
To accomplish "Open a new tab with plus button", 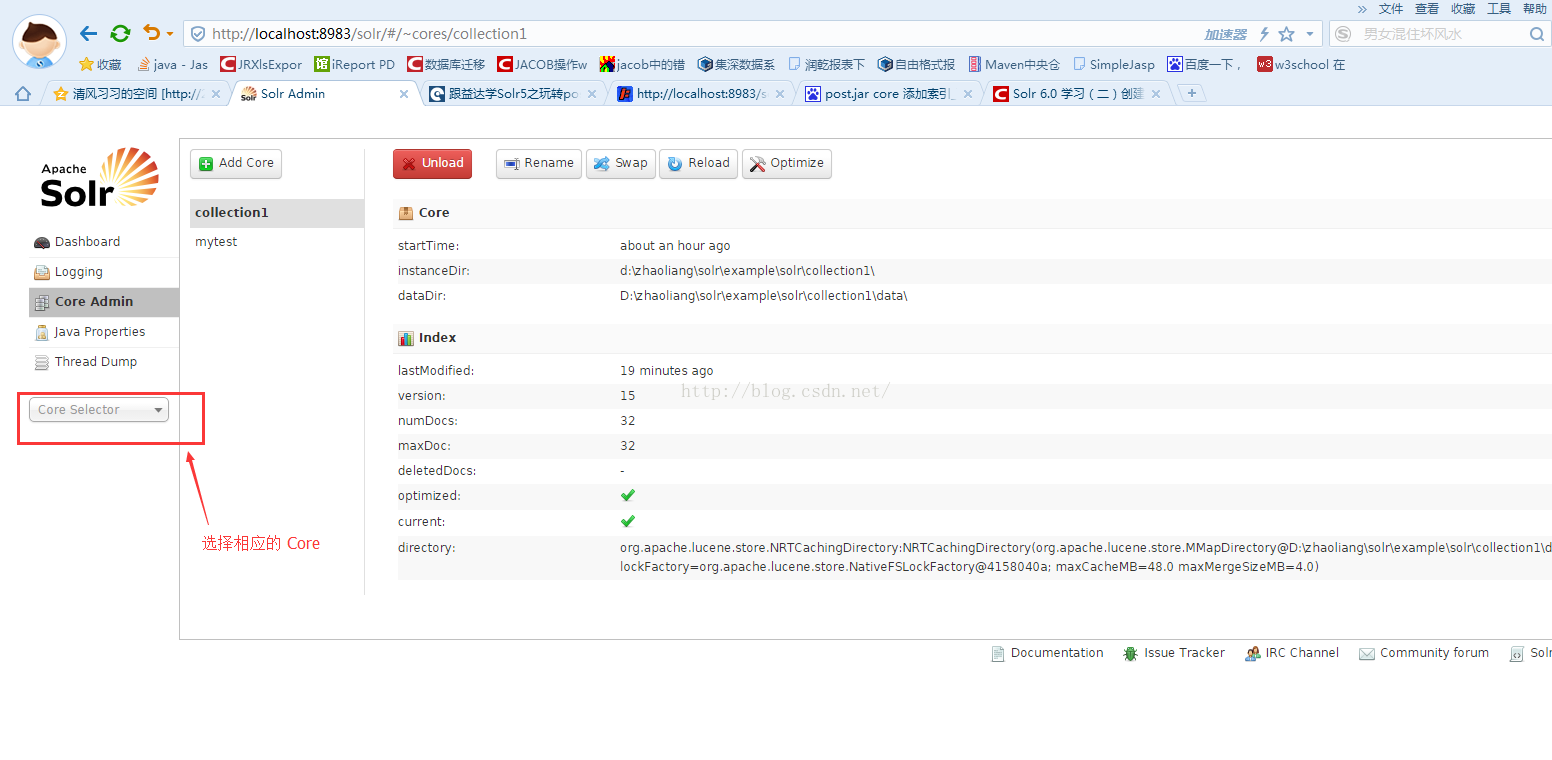I will click(x=1191, y=93).
